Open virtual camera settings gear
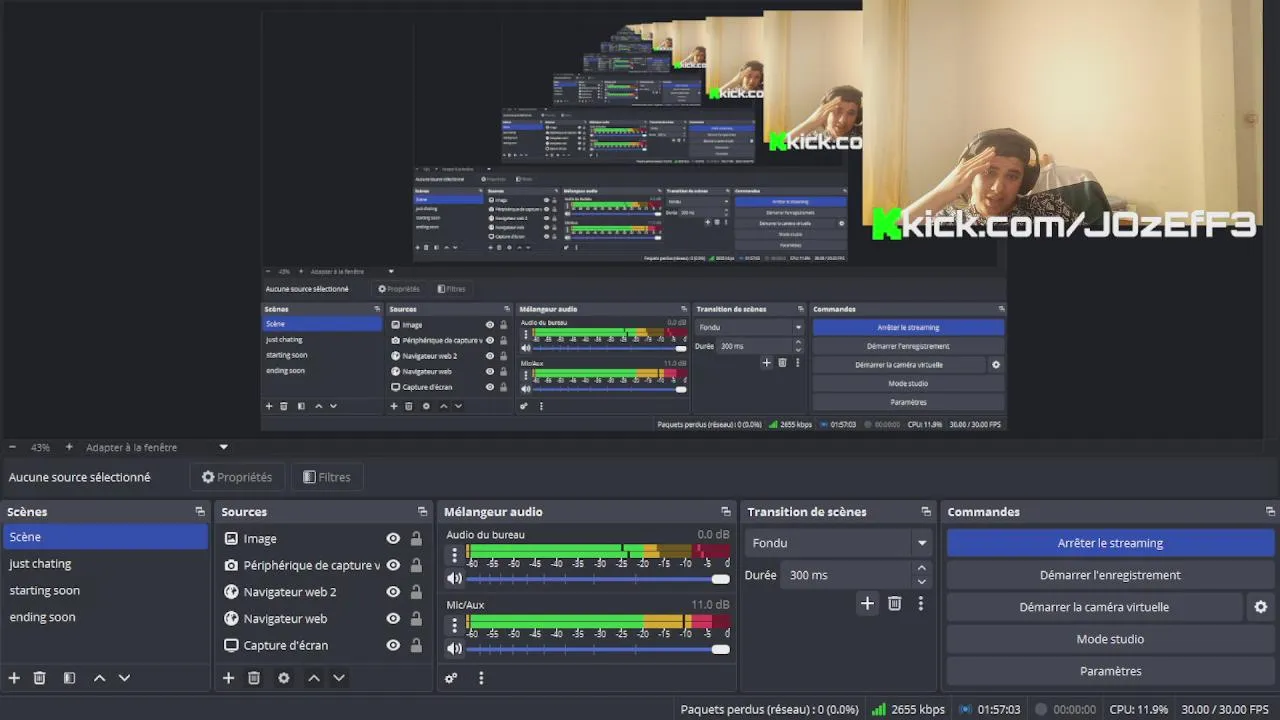 [x=1261, y=607]
